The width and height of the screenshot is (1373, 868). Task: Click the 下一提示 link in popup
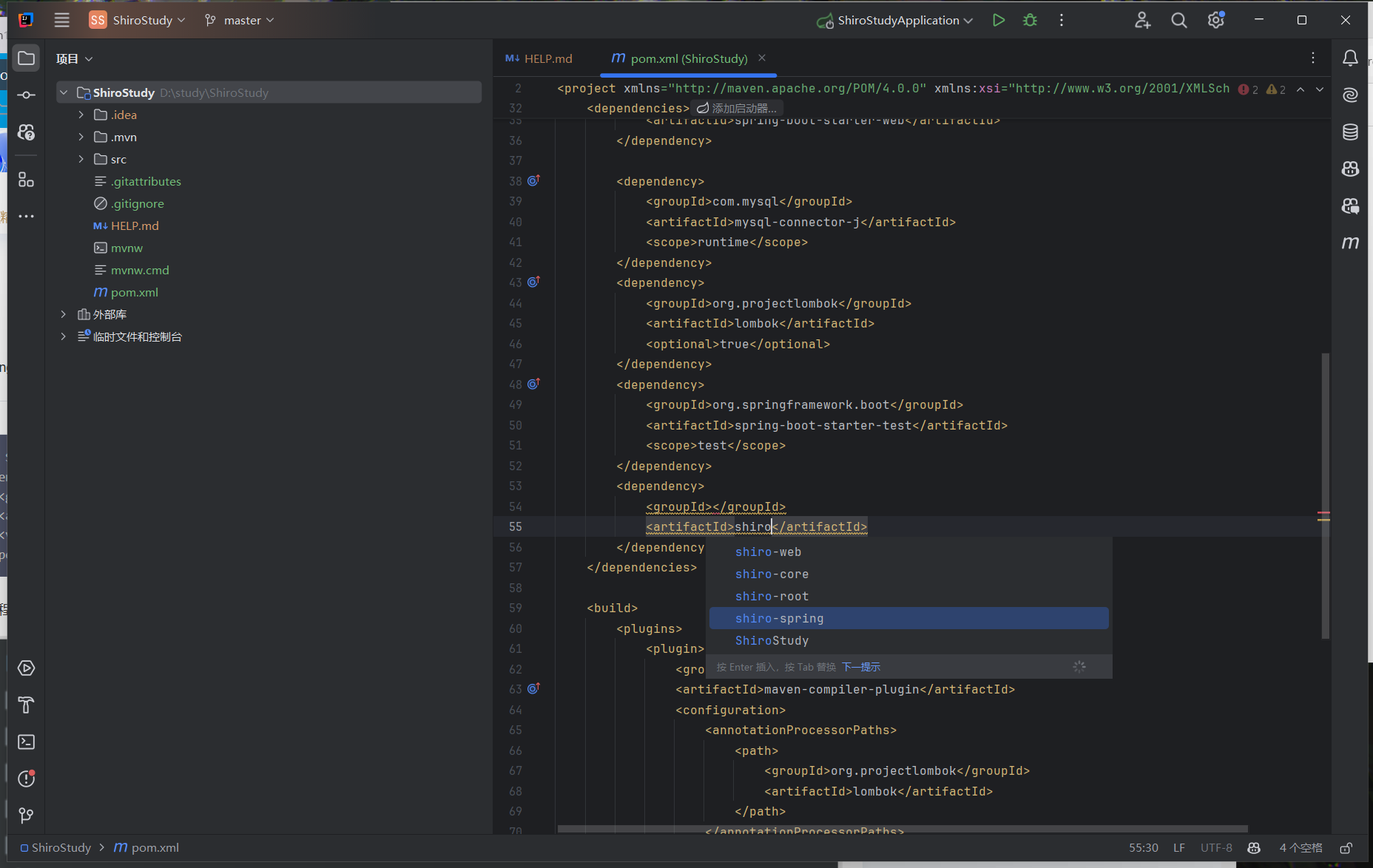(x=861, y=667)
